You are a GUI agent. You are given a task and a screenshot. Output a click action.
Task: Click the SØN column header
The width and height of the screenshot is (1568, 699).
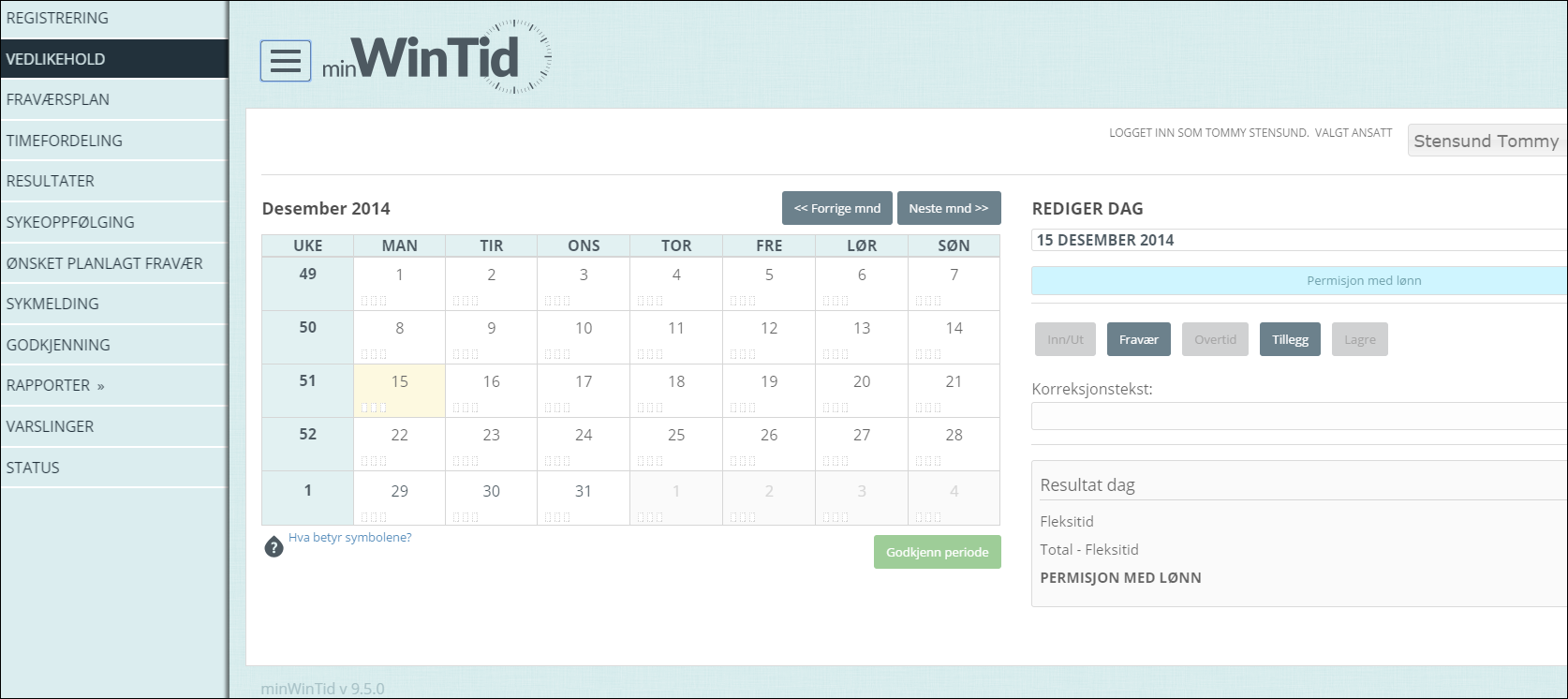[954, 245]
